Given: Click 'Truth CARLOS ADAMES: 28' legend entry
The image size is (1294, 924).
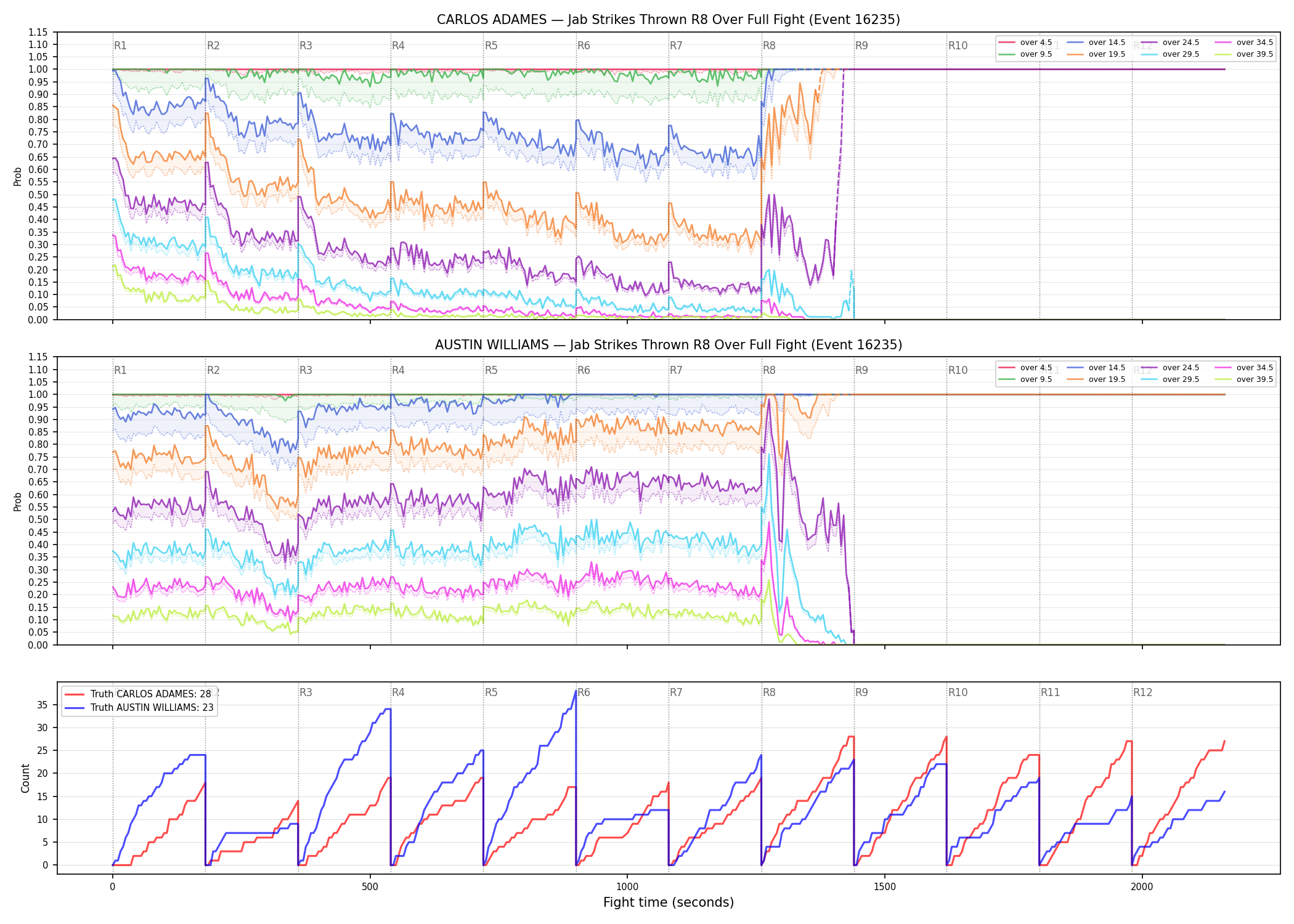Looking at the screenshot, I should (139, 694).
